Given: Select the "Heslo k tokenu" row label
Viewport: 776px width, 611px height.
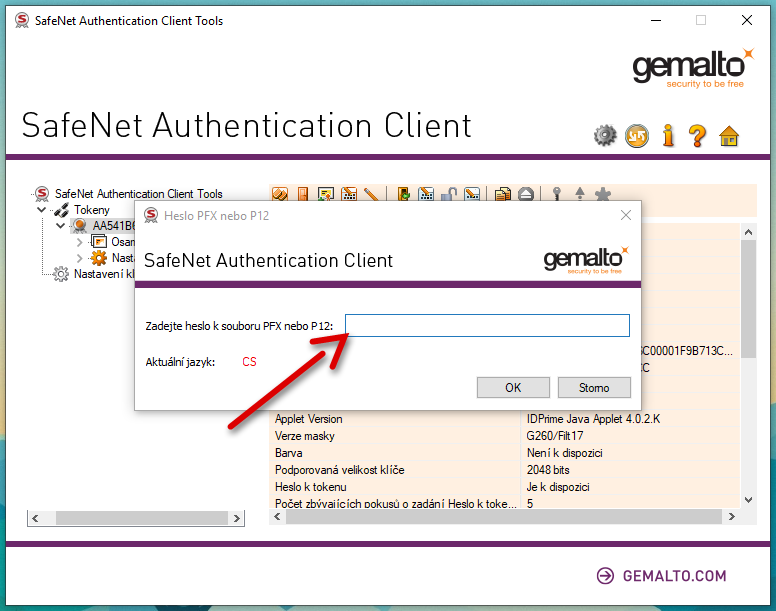Looking at the screenshot, I should [310, 487].
